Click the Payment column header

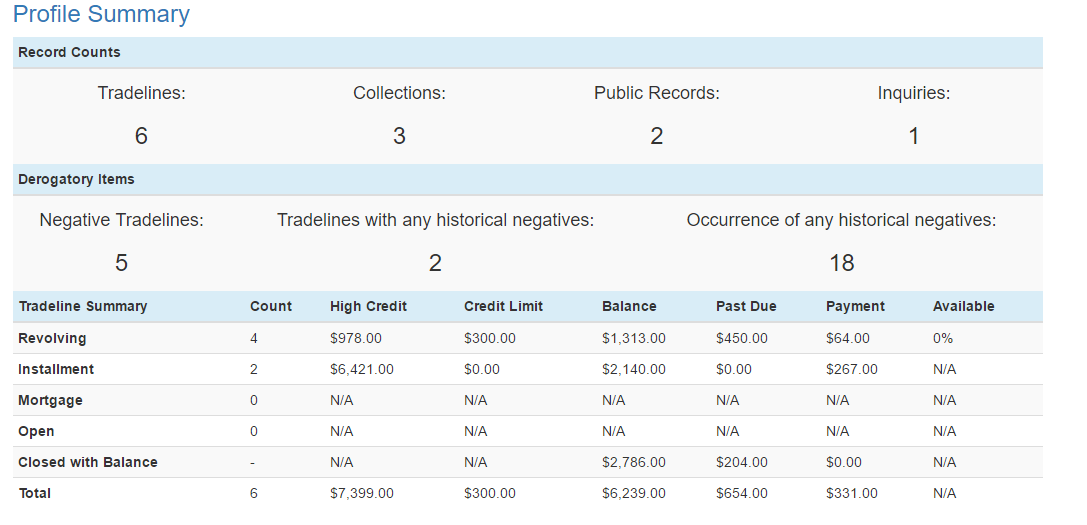[x=855, y=307]
